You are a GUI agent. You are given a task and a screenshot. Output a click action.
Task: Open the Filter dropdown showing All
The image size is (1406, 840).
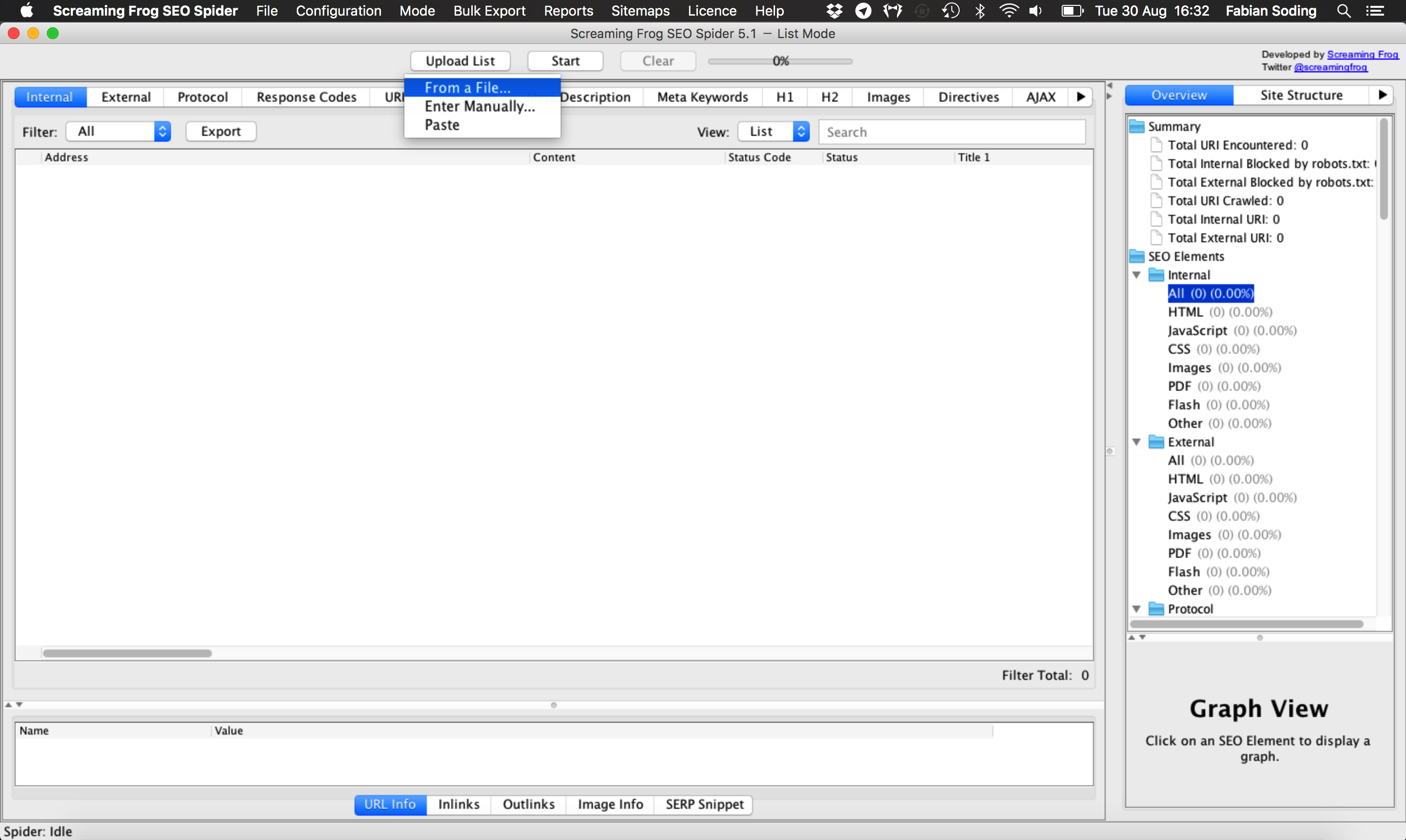pyautogui.click(x=118, y=131)
